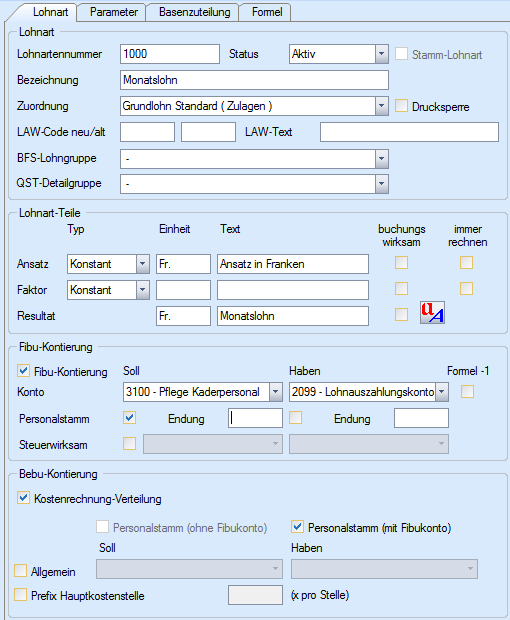Click the Bezeichnung field showing Monatslohn

tap(254, 80)
